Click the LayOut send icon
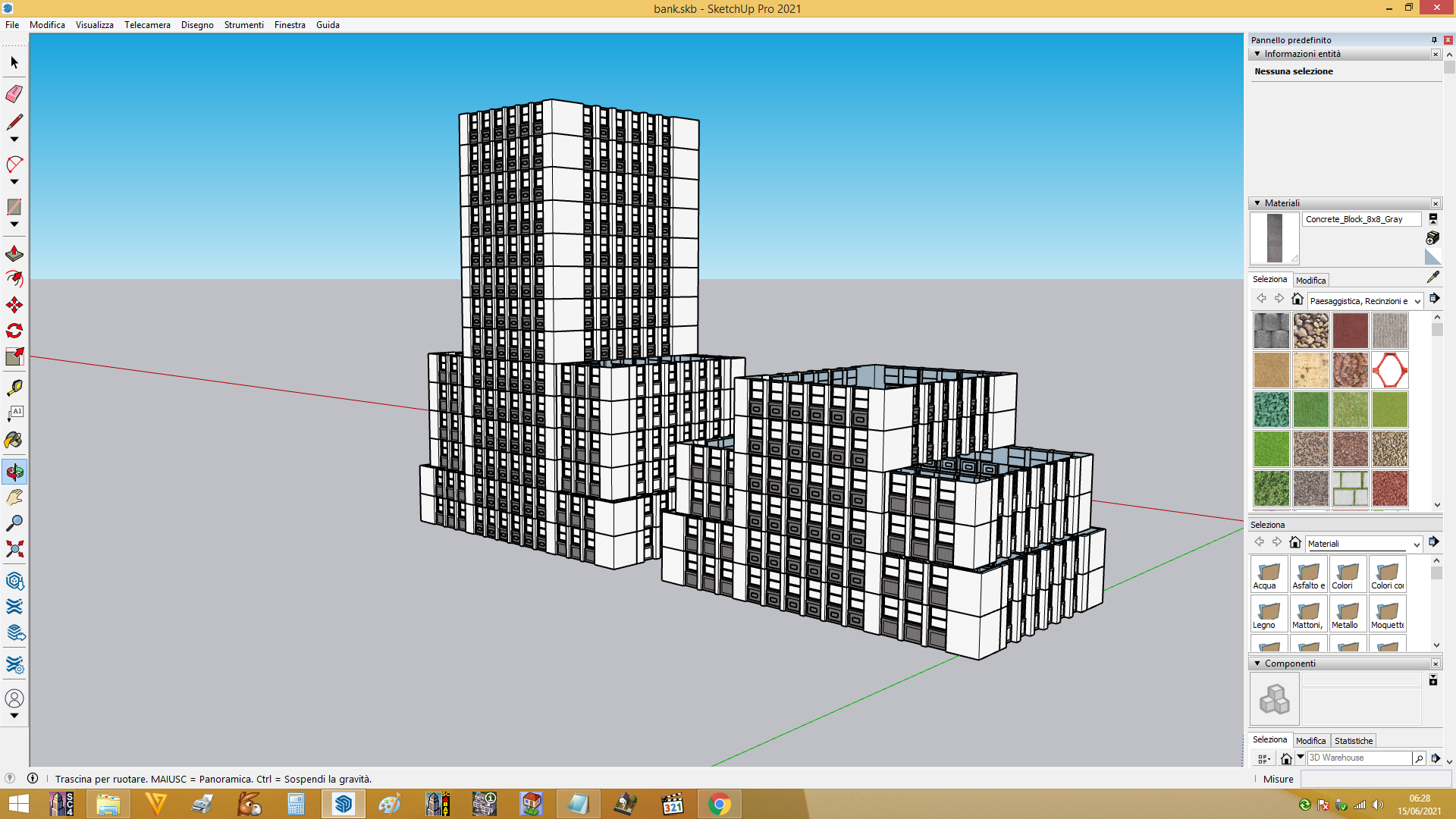Image resolution: width=1456 pixels, height=819 pixels. (x=14, y=632)
